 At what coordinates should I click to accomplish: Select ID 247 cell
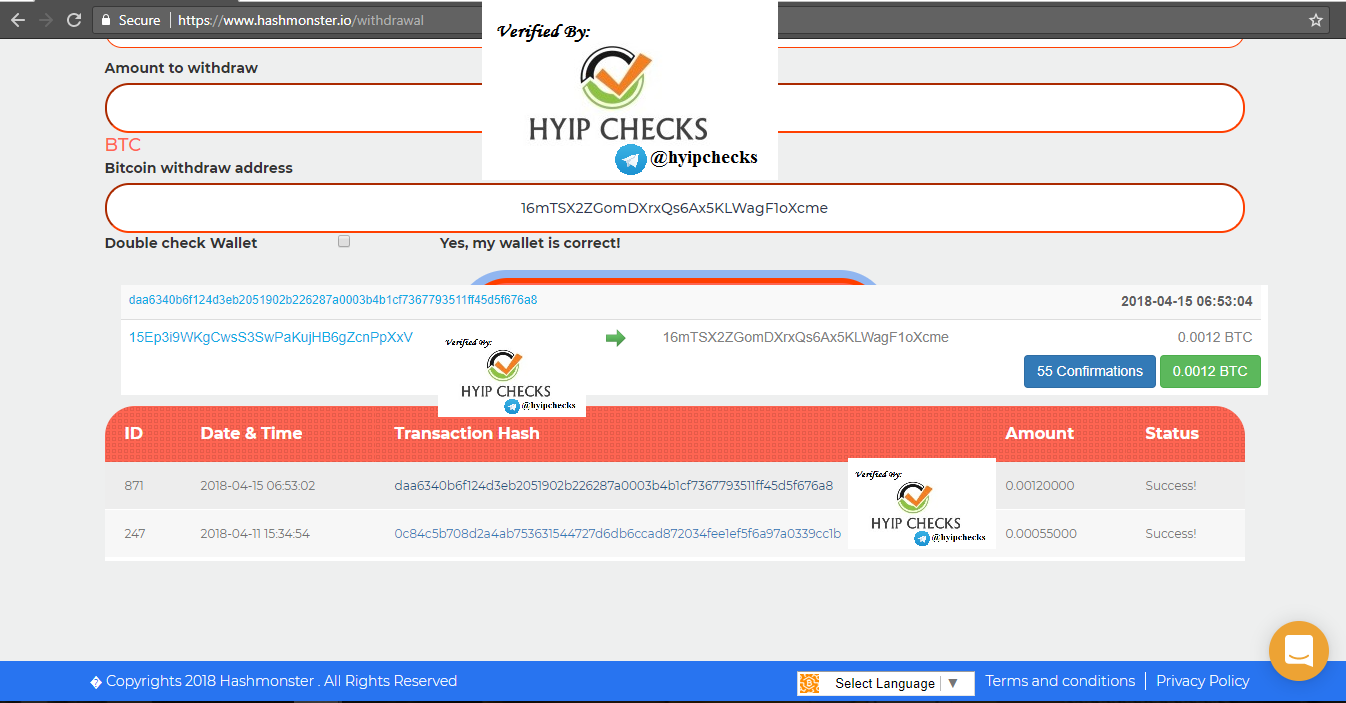click(x=134, y=533)
